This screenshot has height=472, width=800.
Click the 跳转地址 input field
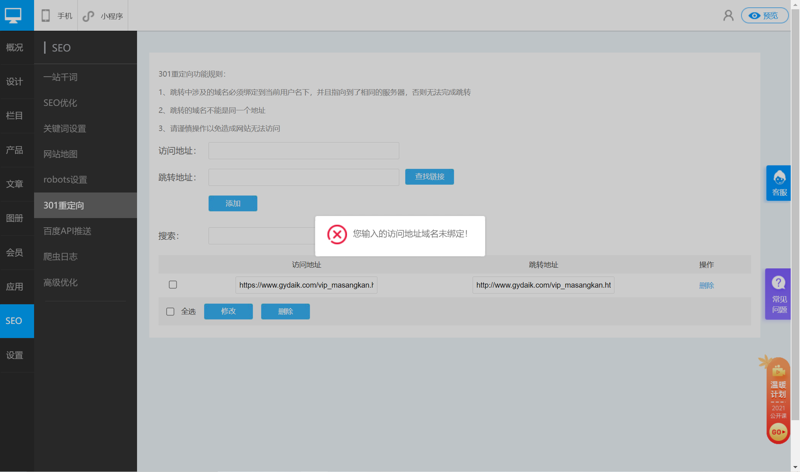click(x=303, y=177)
